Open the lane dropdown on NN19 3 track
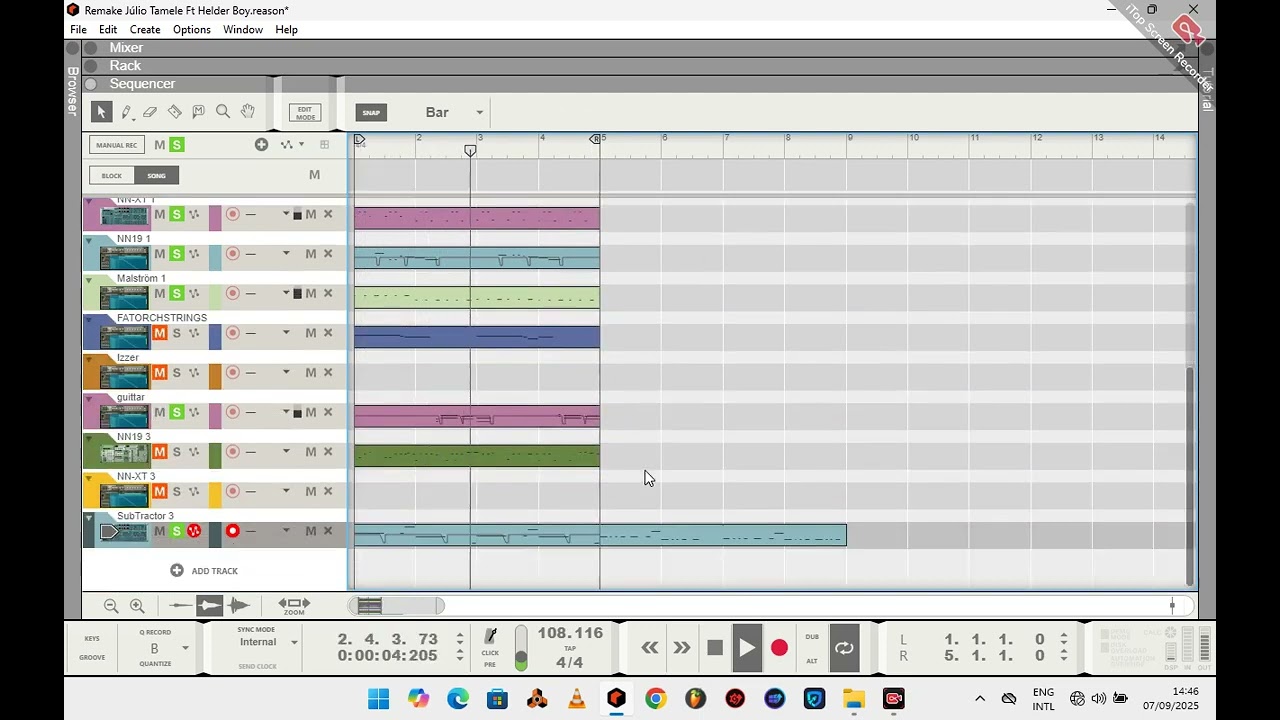This screenshot has height=720, width=1280. (x=286, y=452)
